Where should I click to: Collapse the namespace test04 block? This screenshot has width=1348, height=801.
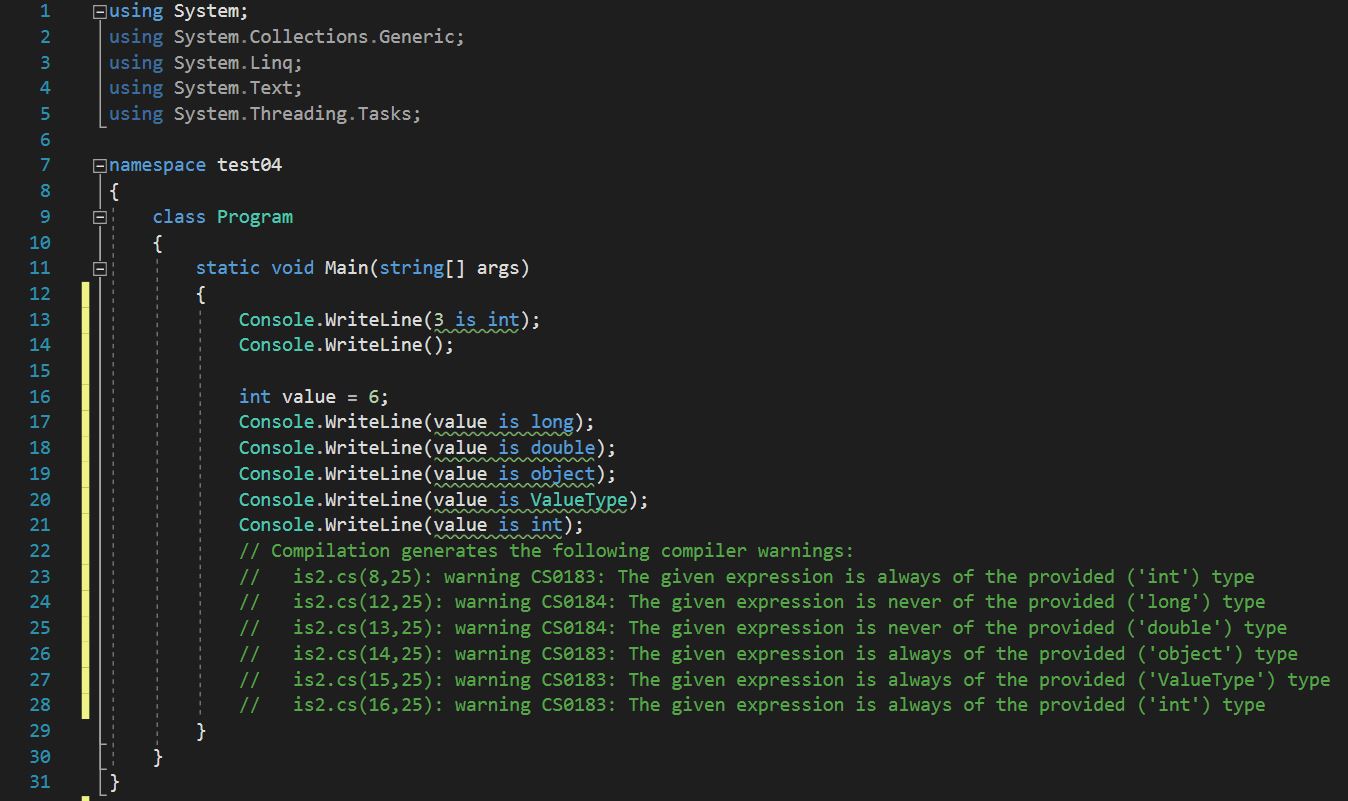pos(98,165)
